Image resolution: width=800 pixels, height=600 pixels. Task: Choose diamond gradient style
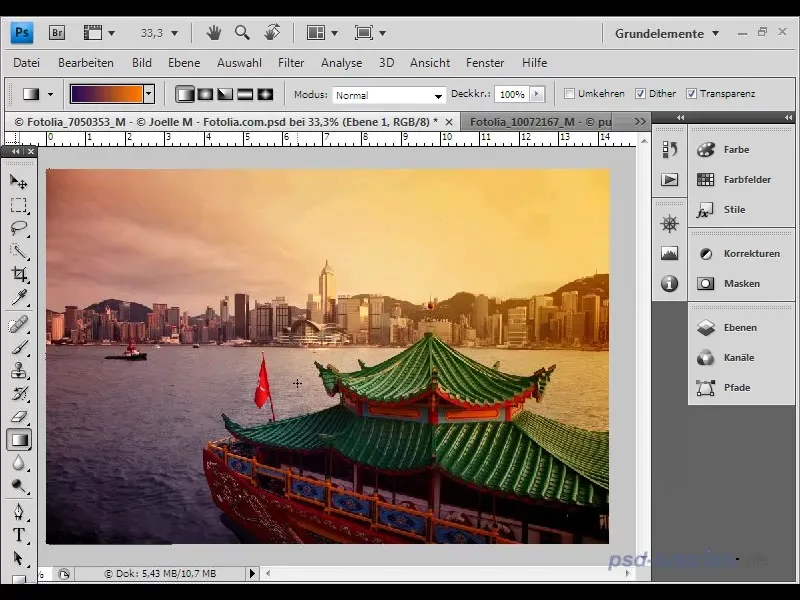[x=265, y=94]
